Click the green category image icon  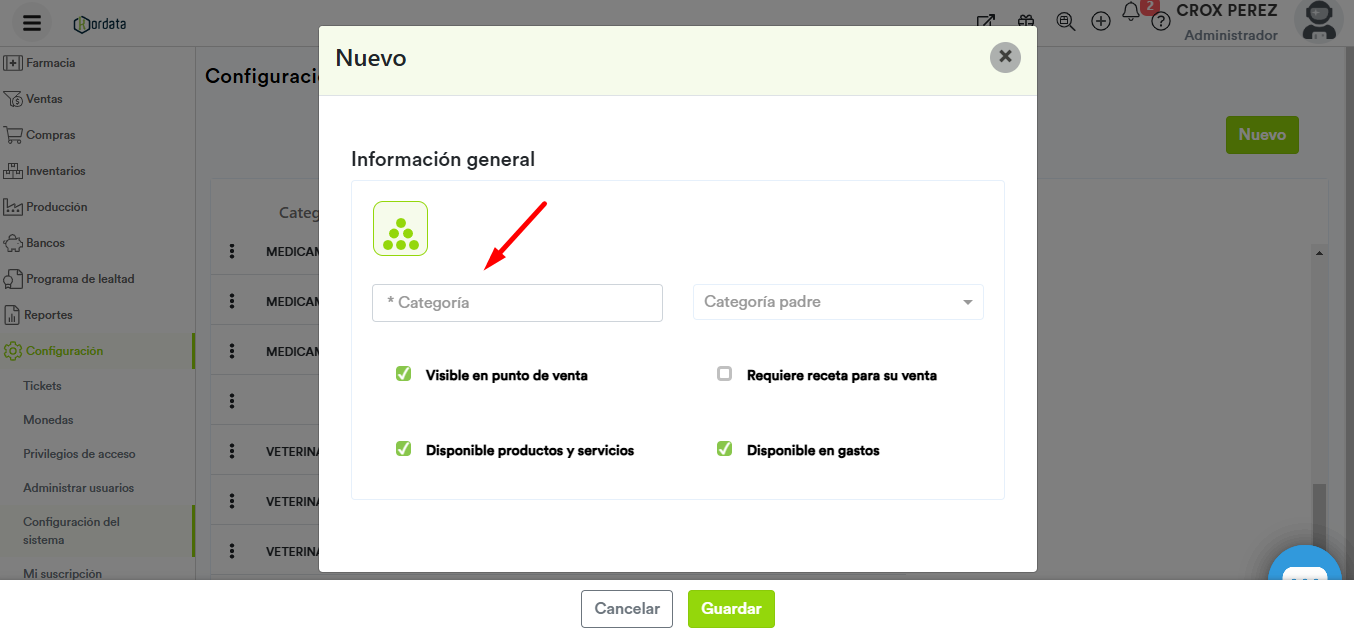tap(400, 229)
